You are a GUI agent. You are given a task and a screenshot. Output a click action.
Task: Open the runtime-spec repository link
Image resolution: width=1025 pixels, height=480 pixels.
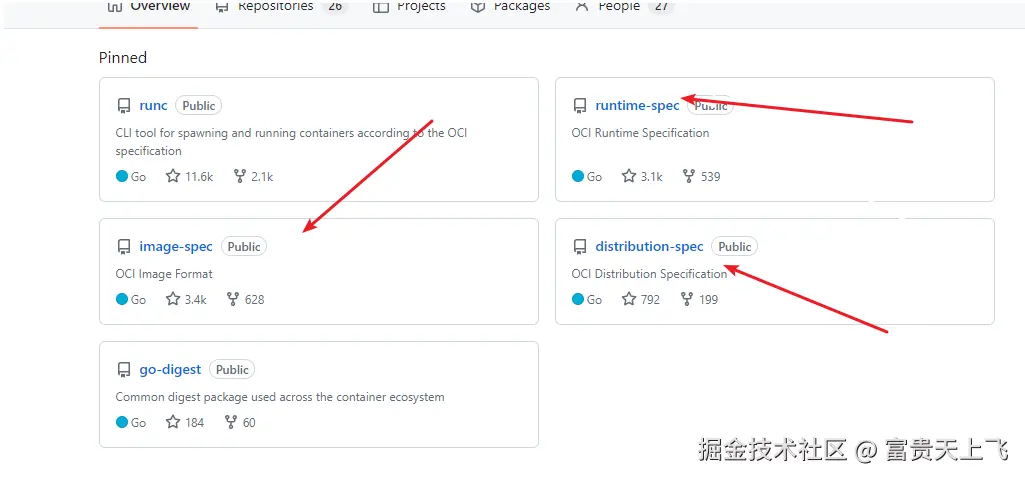pos(637,105)
